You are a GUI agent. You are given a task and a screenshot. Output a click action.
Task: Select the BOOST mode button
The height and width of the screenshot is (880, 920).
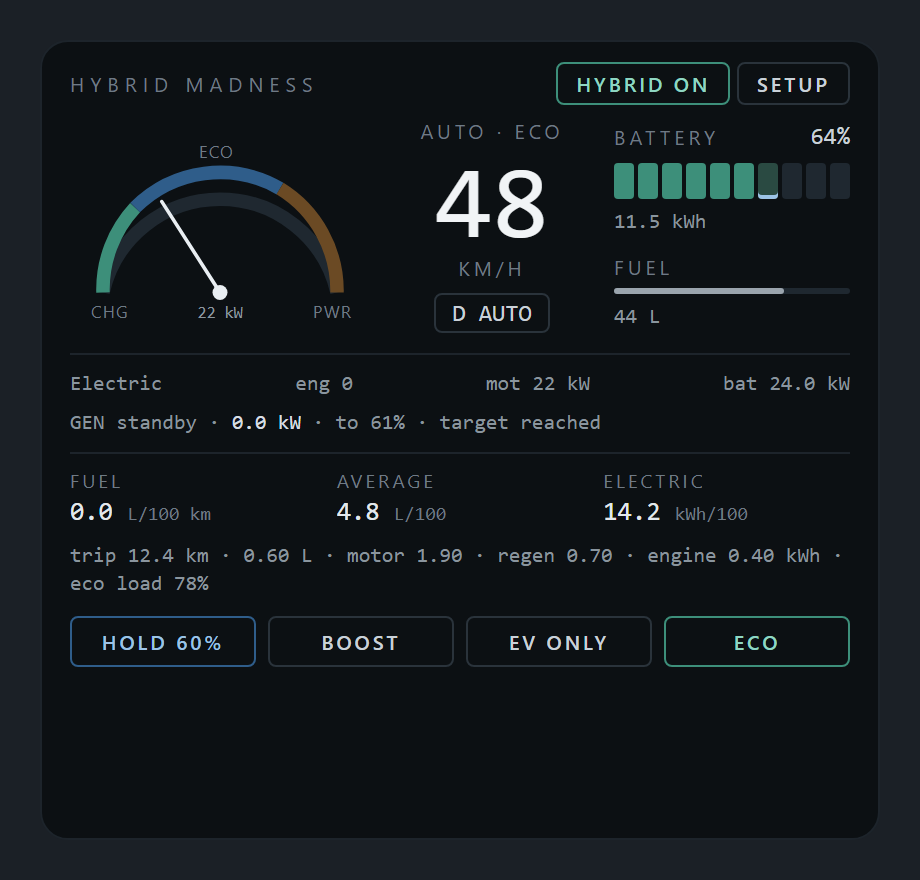(x=361, y=641)
